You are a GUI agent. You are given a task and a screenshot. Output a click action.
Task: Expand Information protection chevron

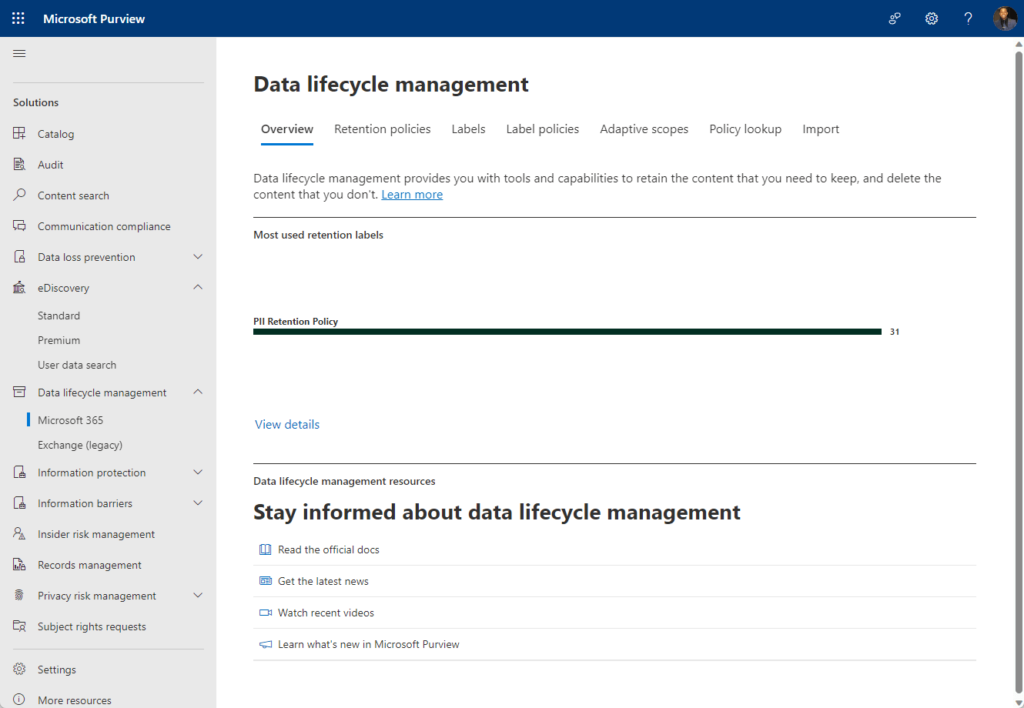(x=198, y=472)
